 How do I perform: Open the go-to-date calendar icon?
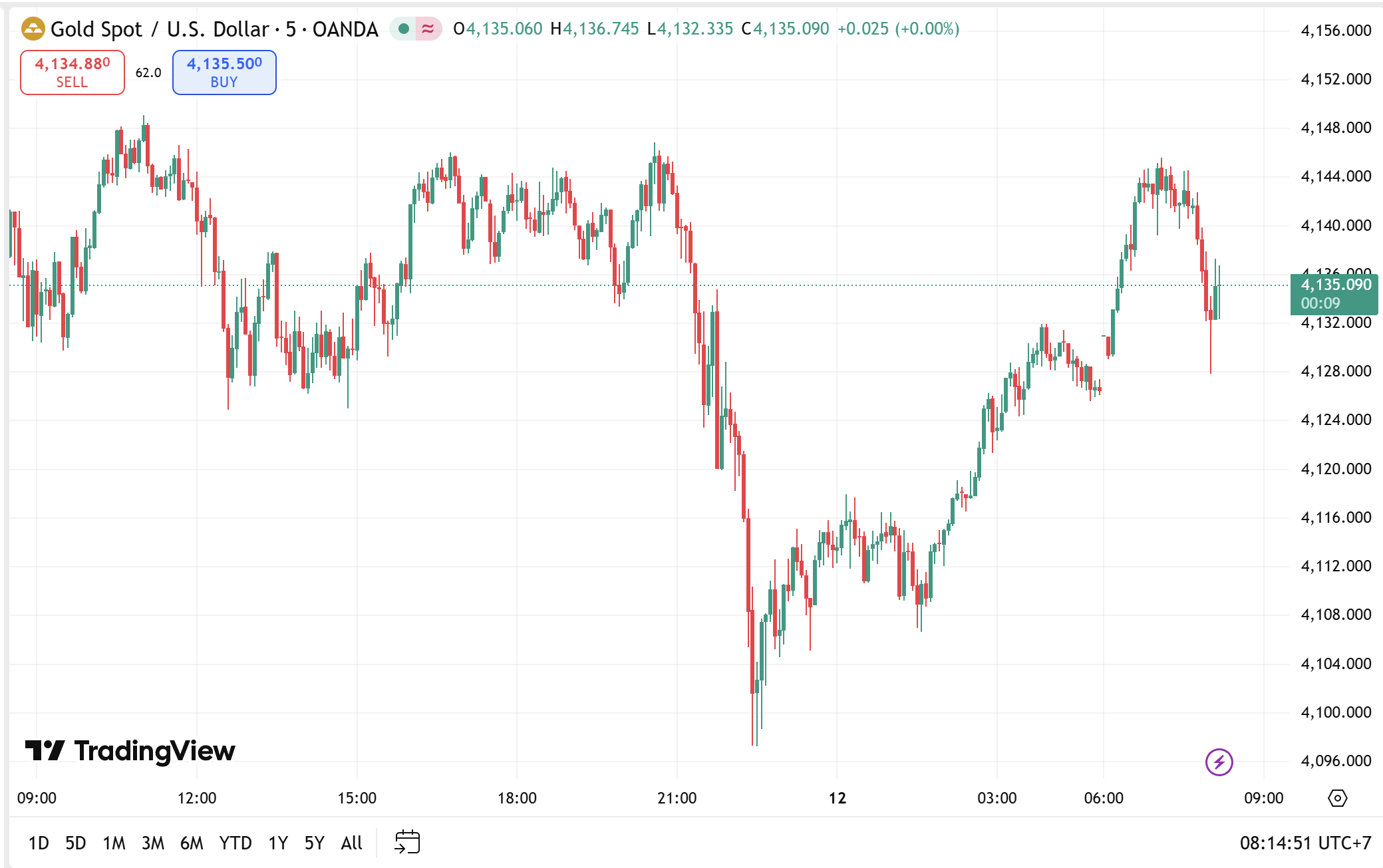[407, 842]
